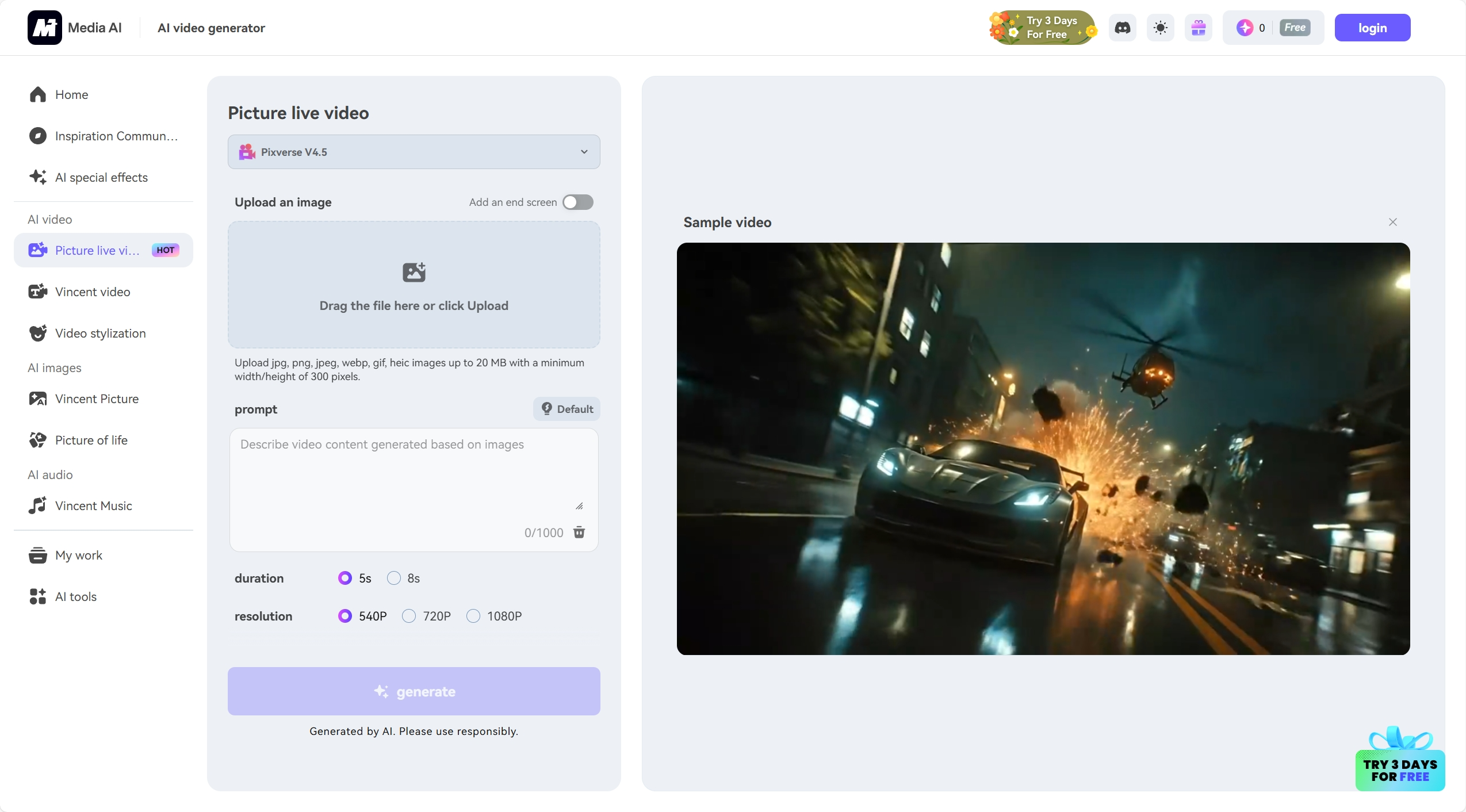Choose 720P resolution
The height and width of the screenshot is (812, 1466).
409,616
